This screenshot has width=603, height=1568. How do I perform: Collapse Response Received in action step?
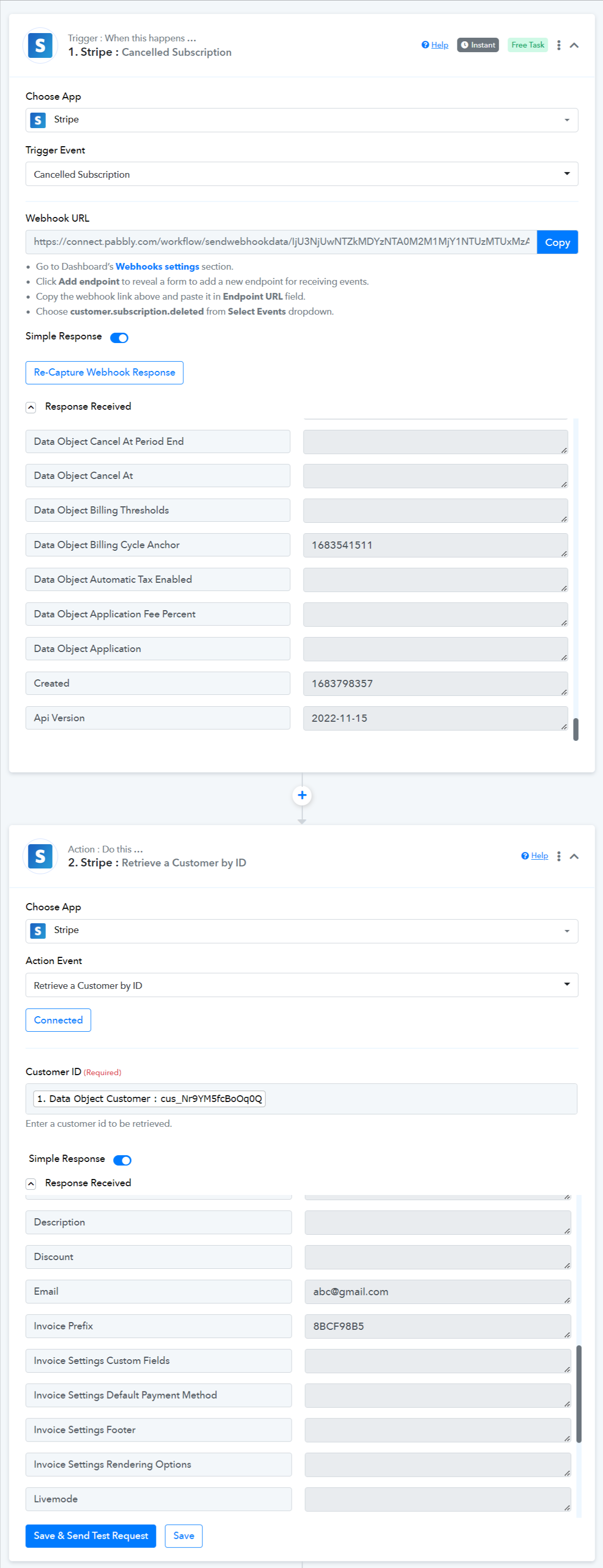(x=31, y=1183)
